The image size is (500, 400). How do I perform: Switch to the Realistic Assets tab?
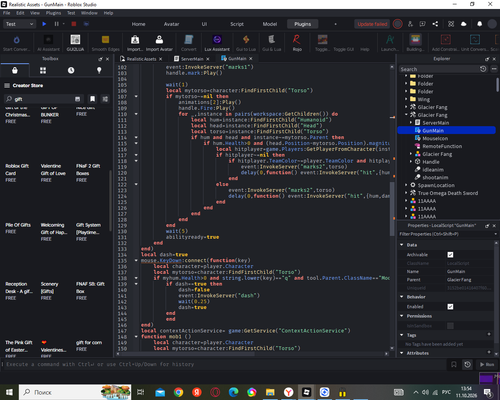tap(141, 59)
